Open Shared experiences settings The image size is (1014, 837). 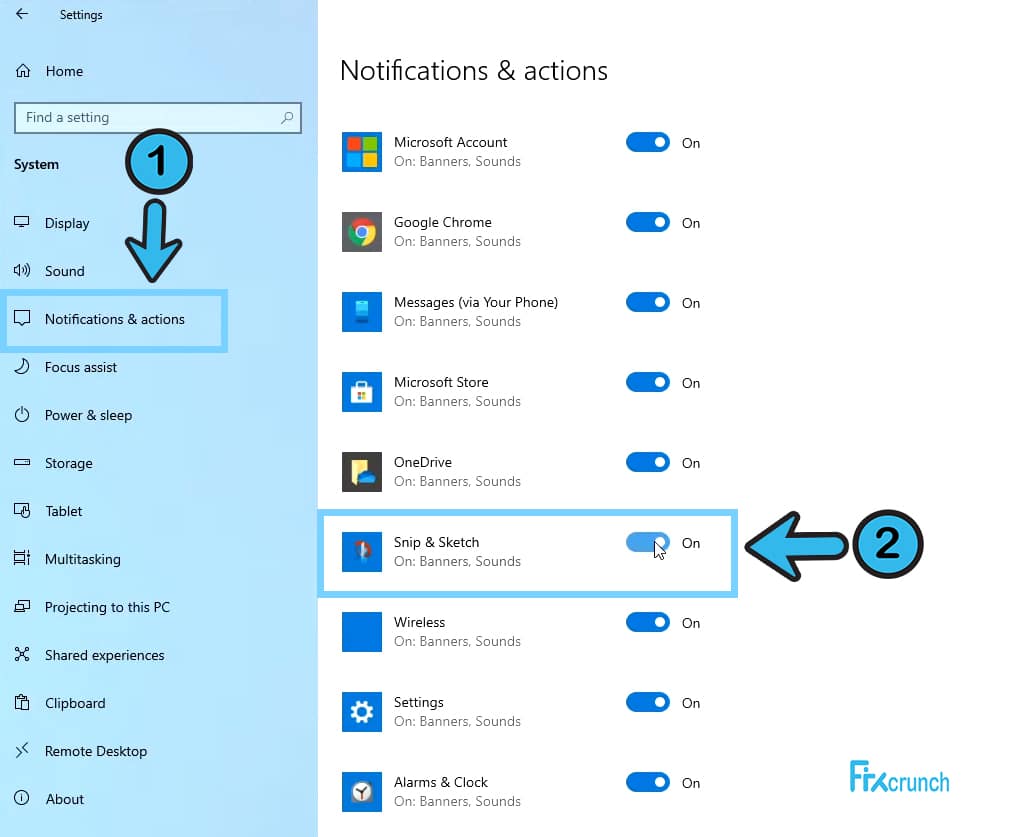click(x=104, y=655)
